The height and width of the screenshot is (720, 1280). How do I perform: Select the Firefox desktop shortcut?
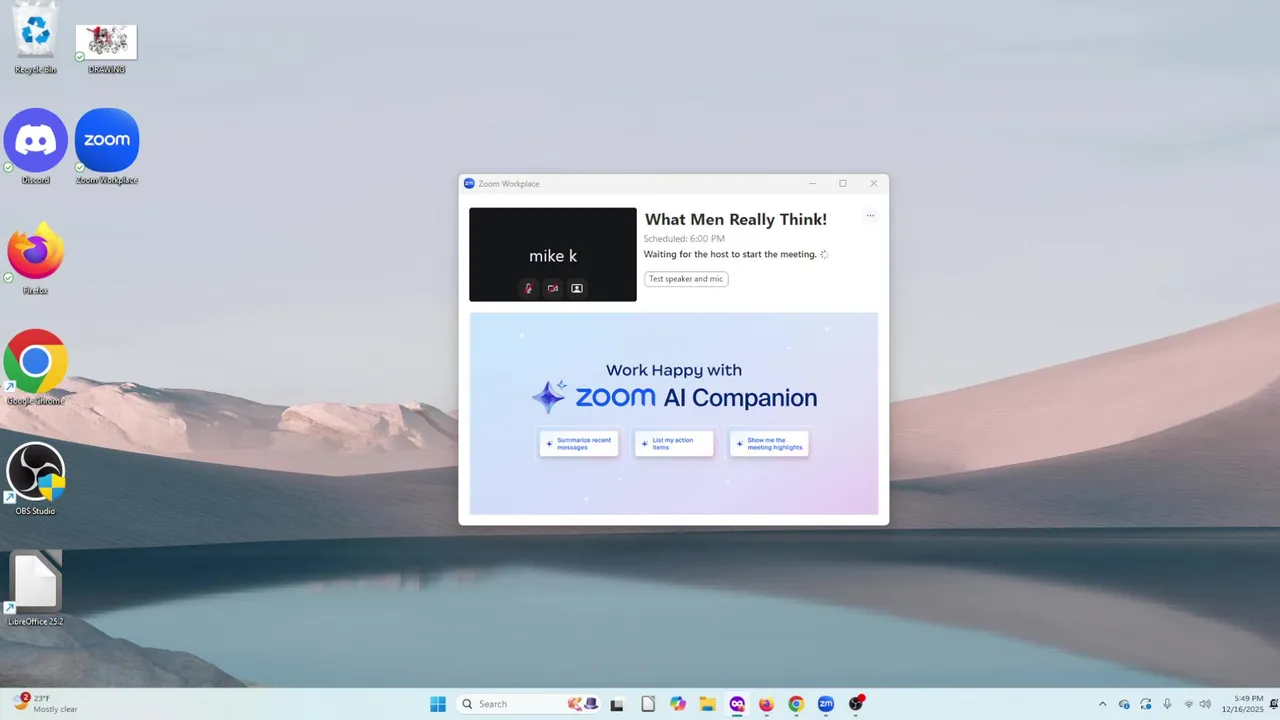coord(36,260)
